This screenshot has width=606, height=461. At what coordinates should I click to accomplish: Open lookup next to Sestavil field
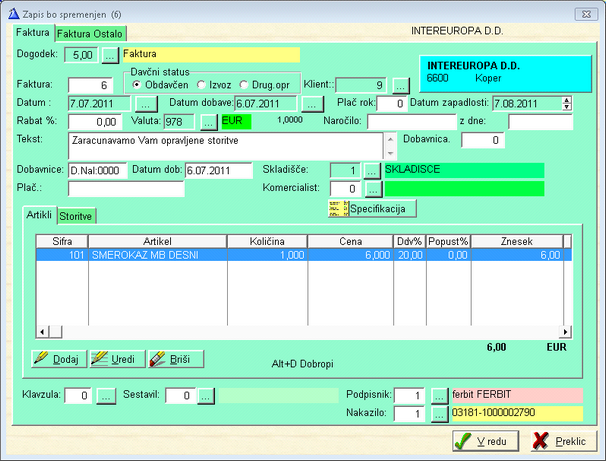click(x=206, y=396)
